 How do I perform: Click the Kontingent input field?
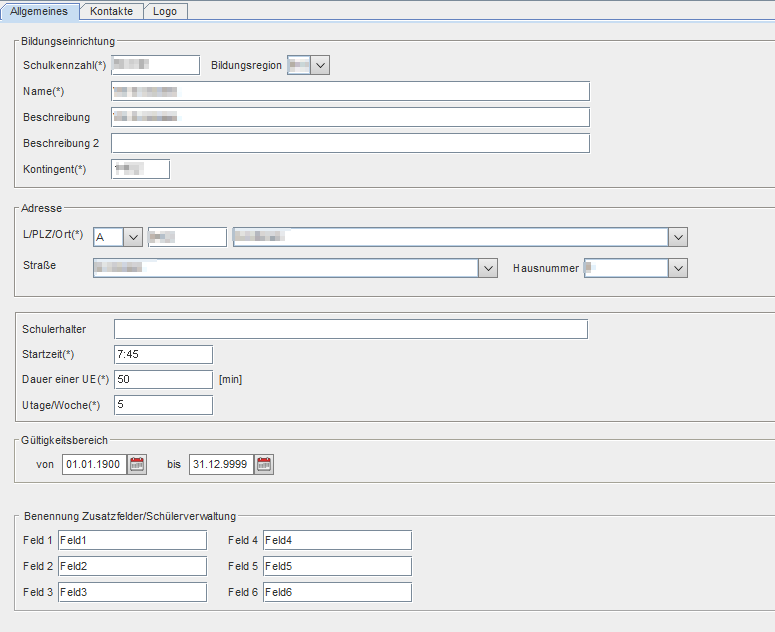(140, 169)
